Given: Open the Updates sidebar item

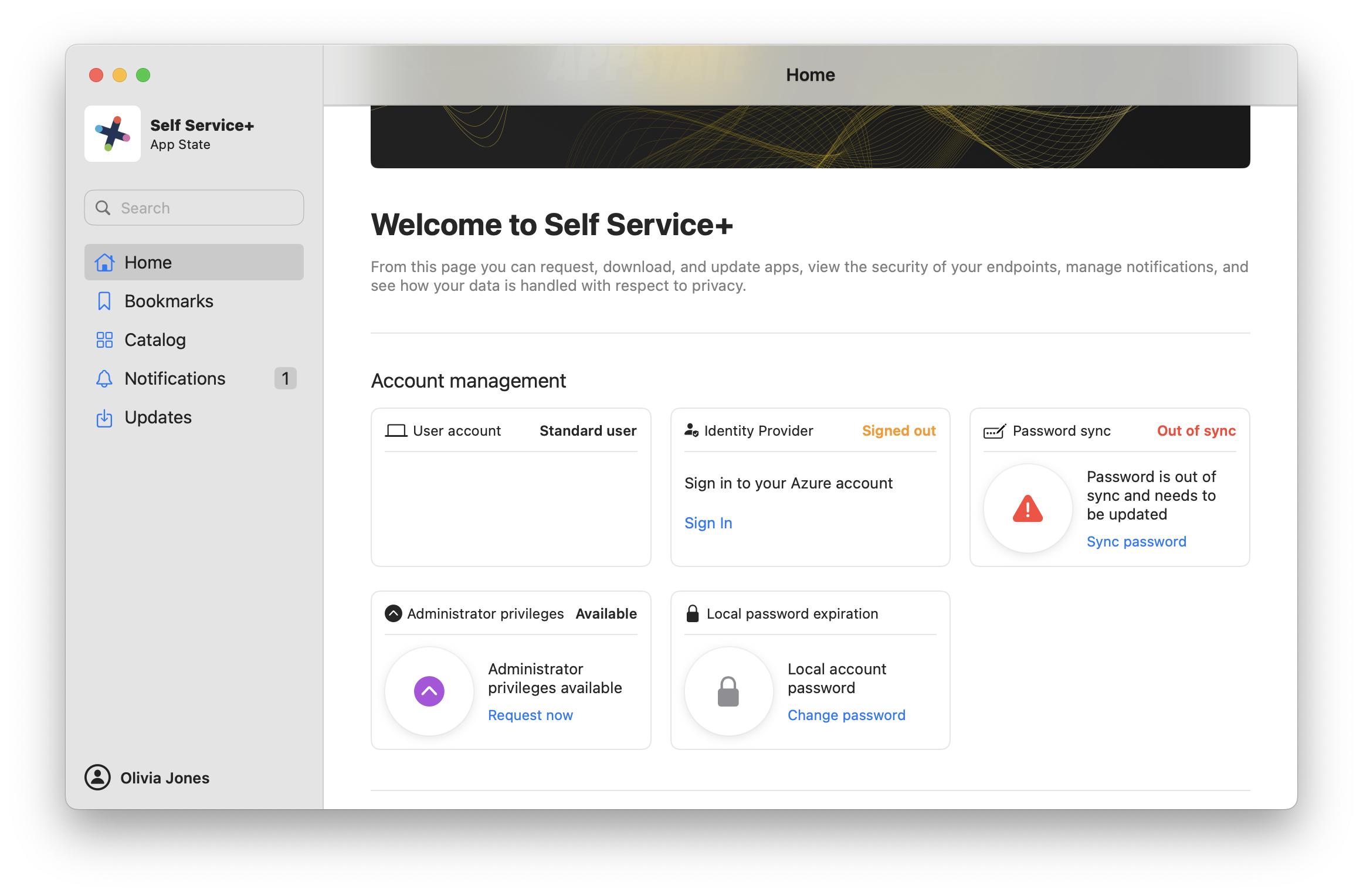Looking at the screenshot, I should 158,418.
